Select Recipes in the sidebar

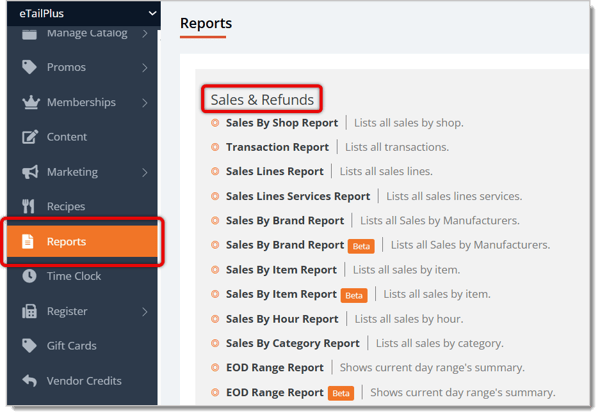click(82, 206)
